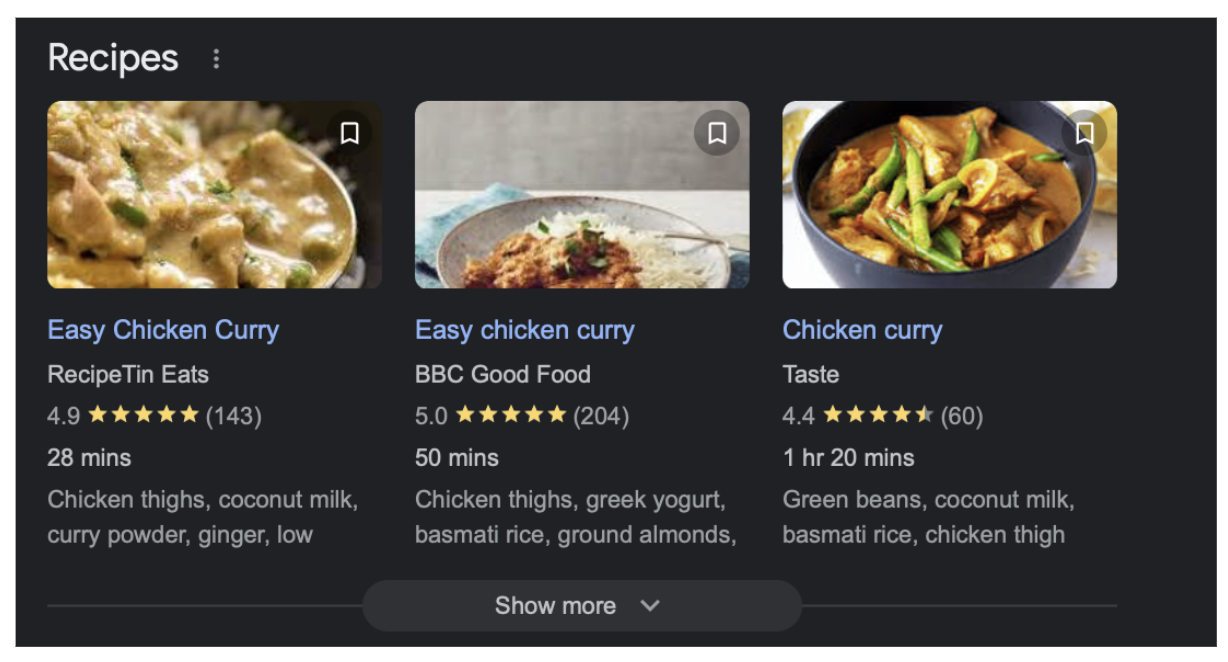Save the Easy Chicken Curry recipe via its bookmark icon
Screen dimensions: 1228x662
pos(349,131)
